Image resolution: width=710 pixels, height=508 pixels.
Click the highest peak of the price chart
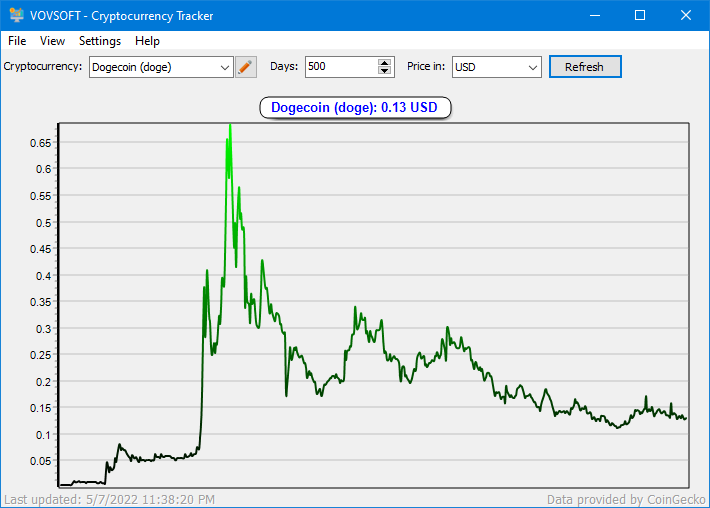[x=230, y=125]
